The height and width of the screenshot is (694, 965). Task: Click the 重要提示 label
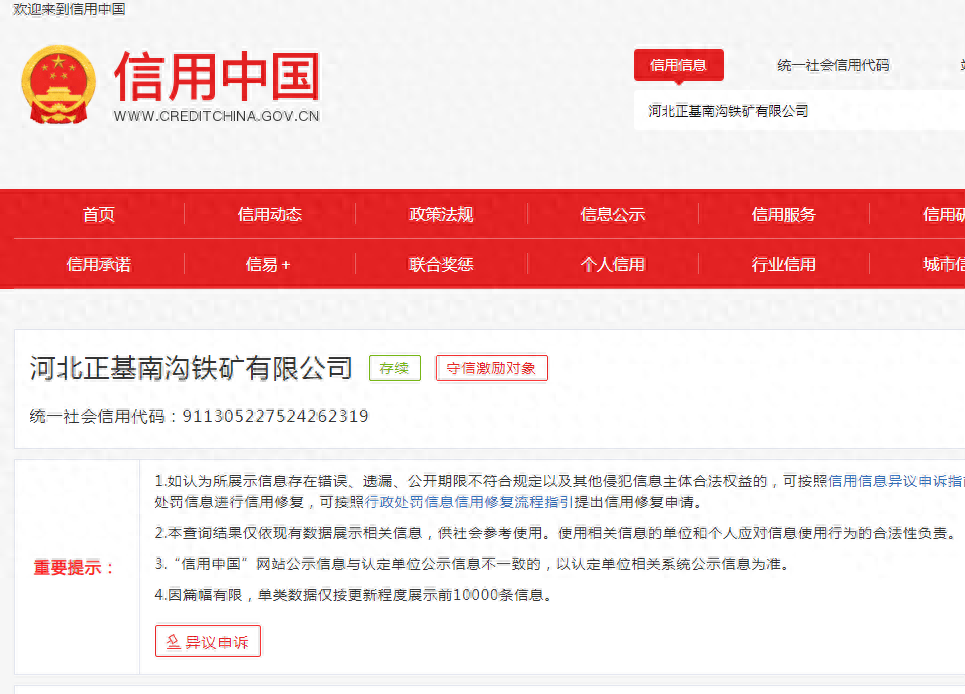(x=74, y=567)
